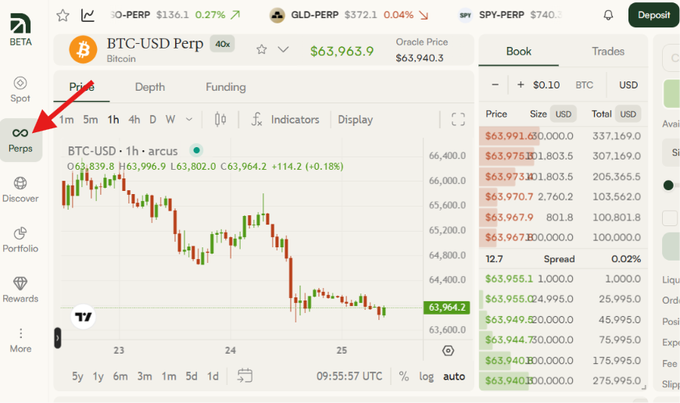Screen dimensions: 680x403
Task: Toggle percentage scale on chart
Action: [x=404, y=376]
